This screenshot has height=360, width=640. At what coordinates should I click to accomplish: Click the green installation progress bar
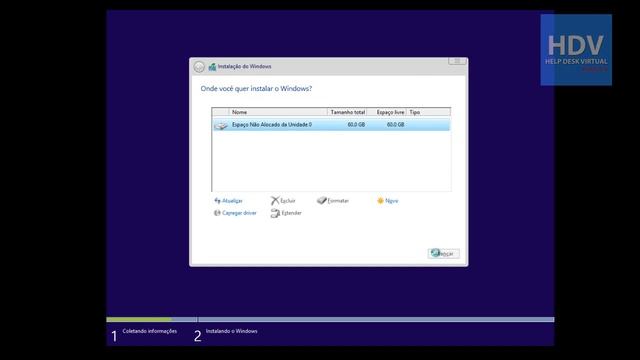tap(139, 320)
